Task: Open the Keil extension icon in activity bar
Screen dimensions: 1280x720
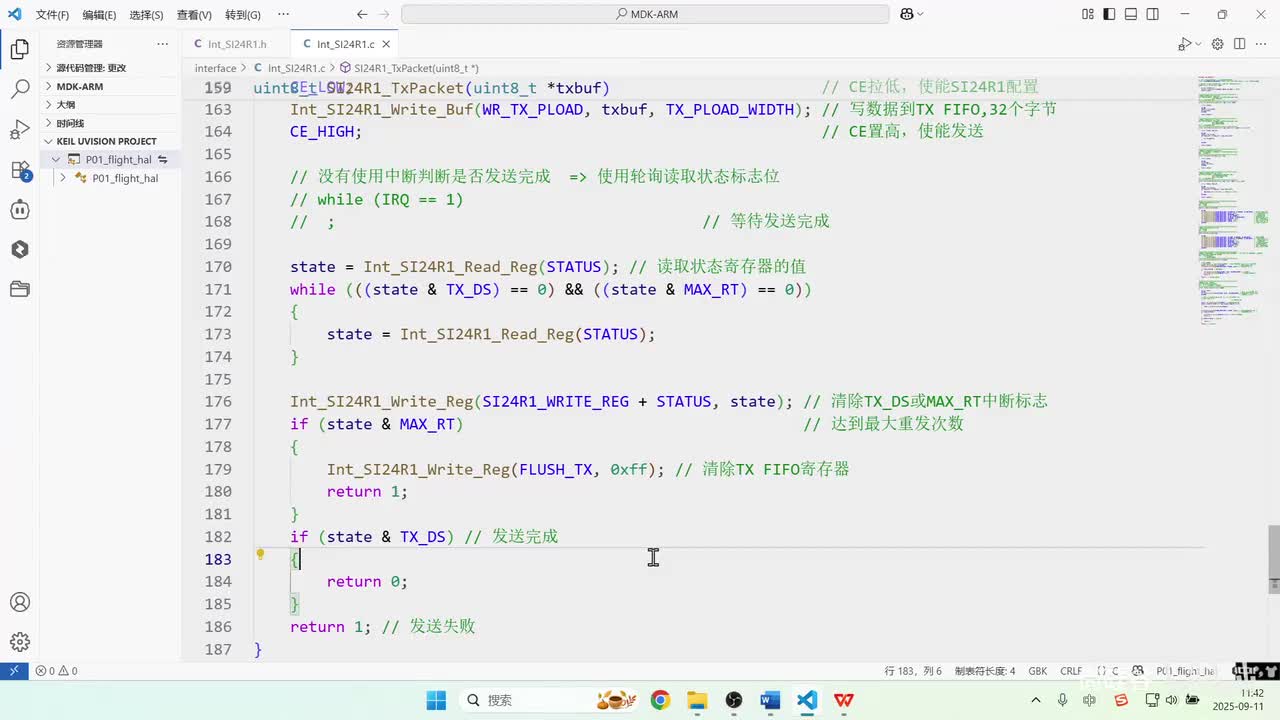Action: coord(19,249)
